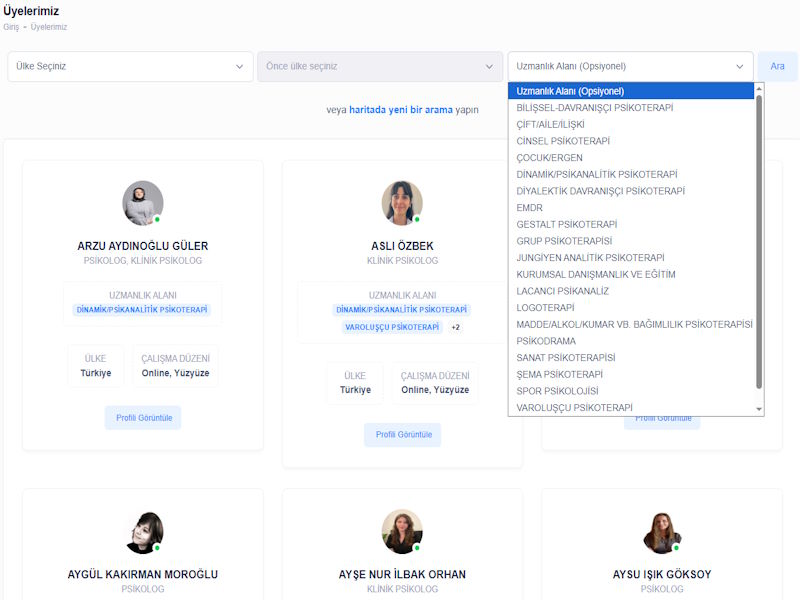Select EMDR from the specialty list
This screenshot has width=800, height=600.
(x=530, y=208)
